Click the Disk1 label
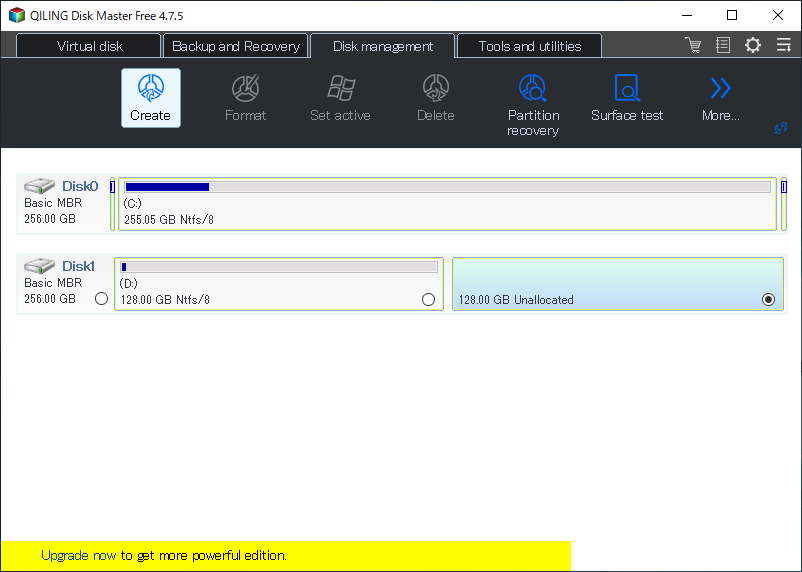 click(x=78, y=266)
